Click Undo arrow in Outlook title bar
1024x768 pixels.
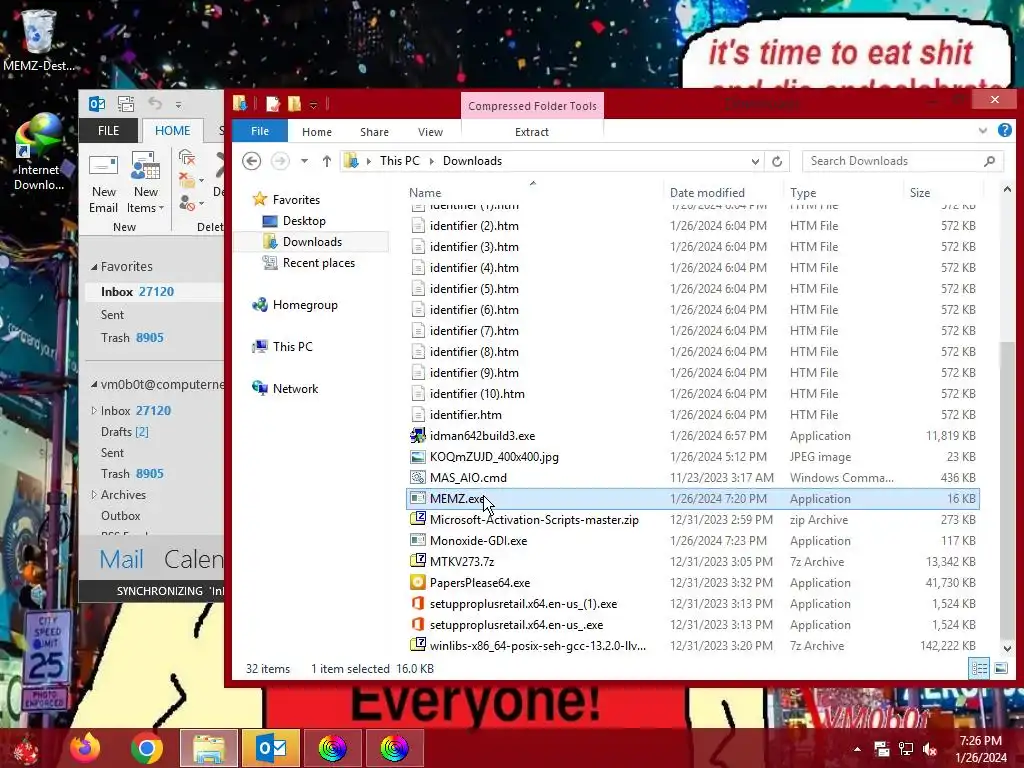pyautogui.click(x=155, y=103)
